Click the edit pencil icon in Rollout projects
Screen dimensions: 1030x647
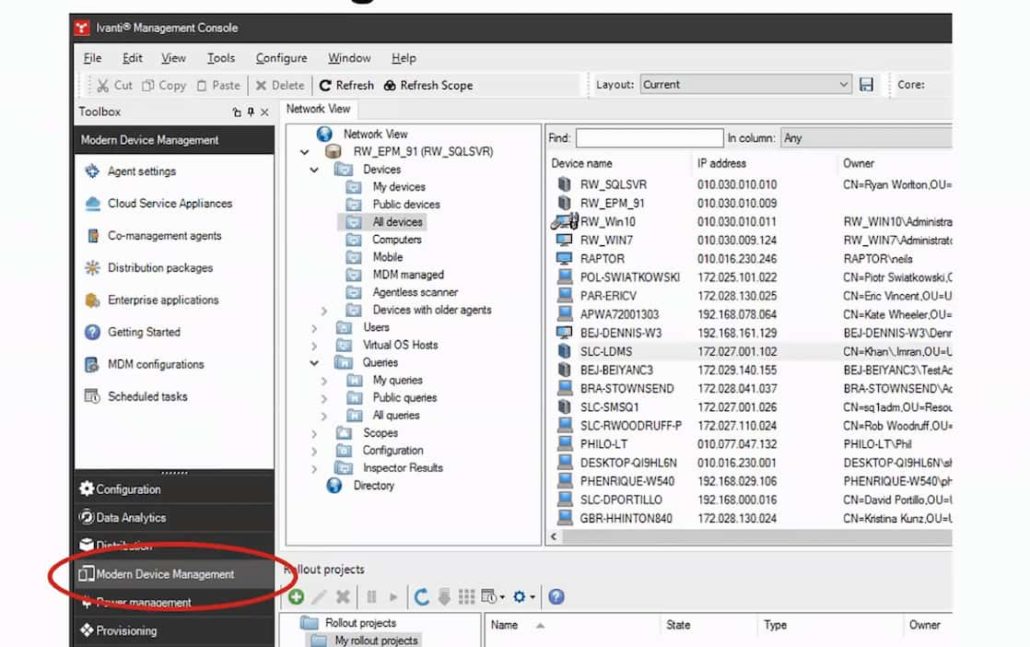(x=319, y=596)
